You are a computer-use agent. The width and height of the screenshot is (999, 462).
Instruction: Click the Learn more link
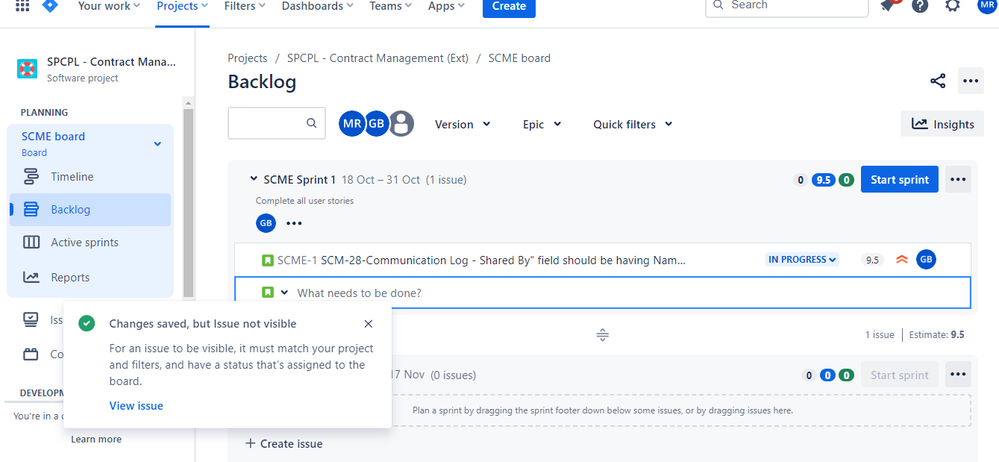click(x=96, y=439)
